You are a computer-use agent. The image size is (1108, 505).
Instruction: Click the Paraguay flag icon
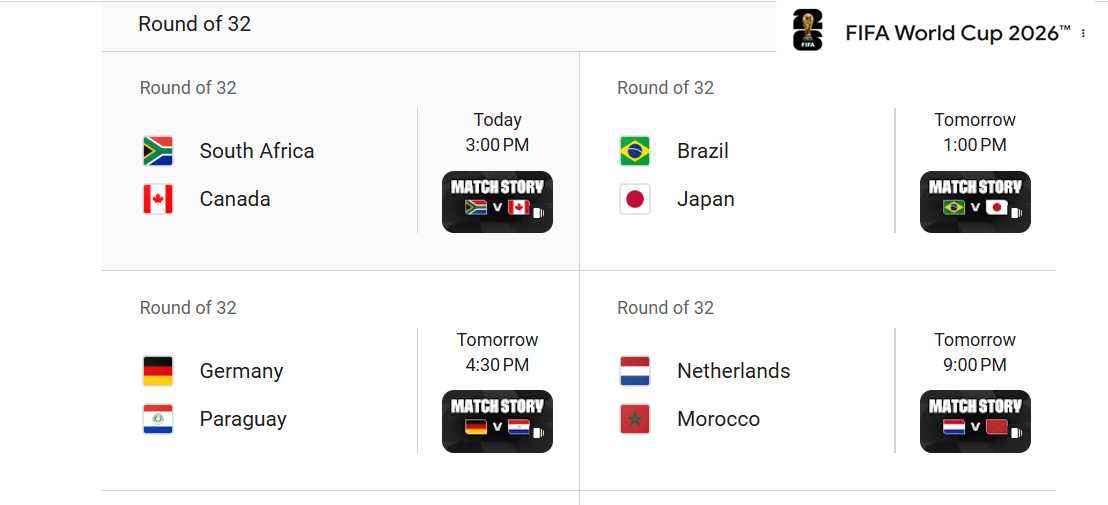158,419
